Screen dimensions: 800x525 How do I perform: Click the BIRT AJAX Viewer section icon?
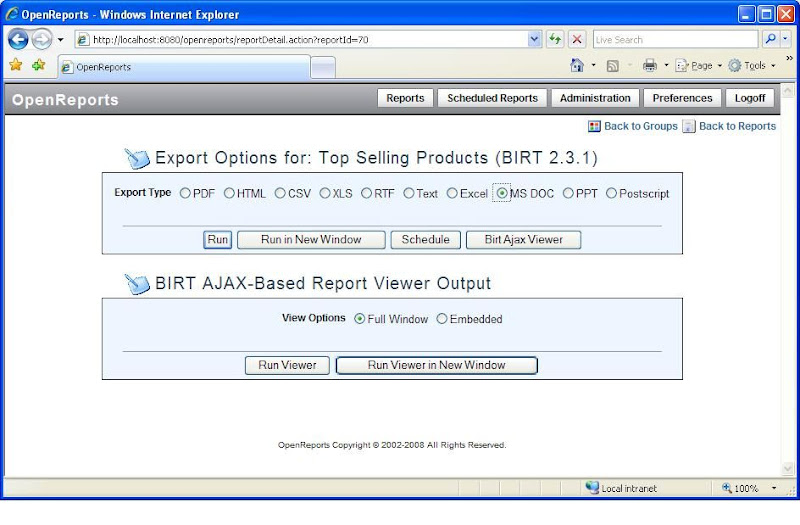point(137,284)
